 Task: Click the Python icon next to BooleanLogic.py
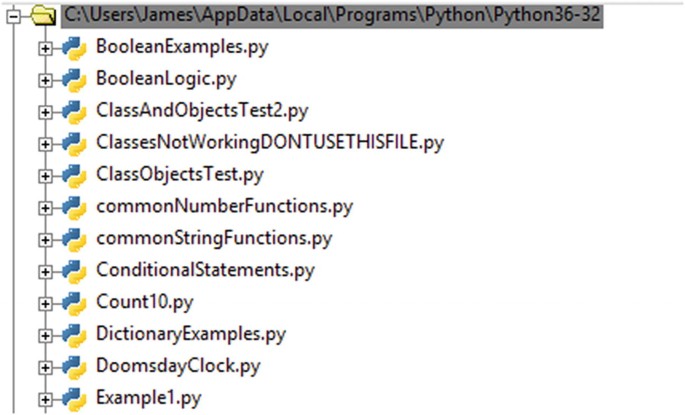tap(74, 79)
